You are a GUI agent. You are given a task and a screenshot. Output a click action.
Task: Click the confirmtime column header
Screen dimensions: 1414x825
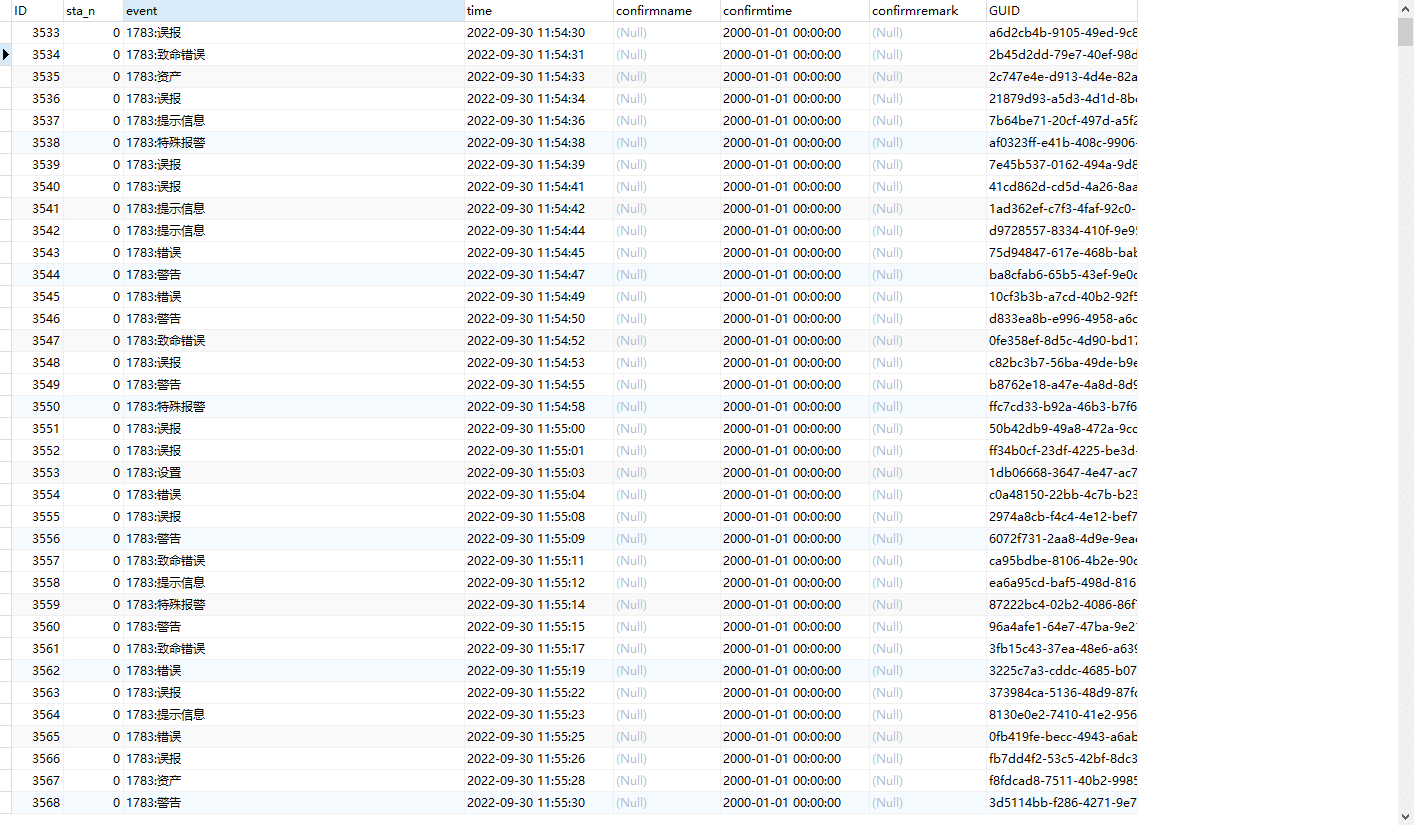(x=794, y=10)
